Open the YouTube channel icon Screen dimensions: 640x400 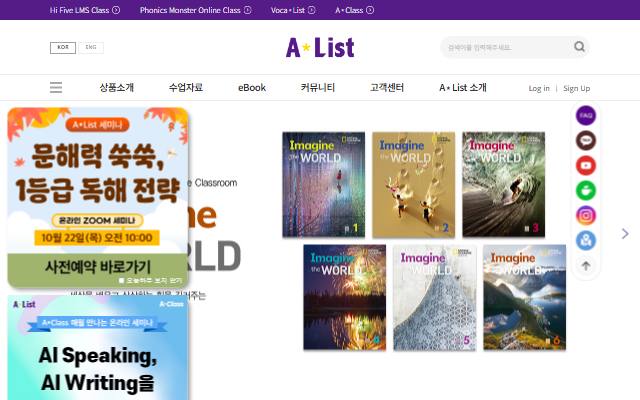[586, 165]
